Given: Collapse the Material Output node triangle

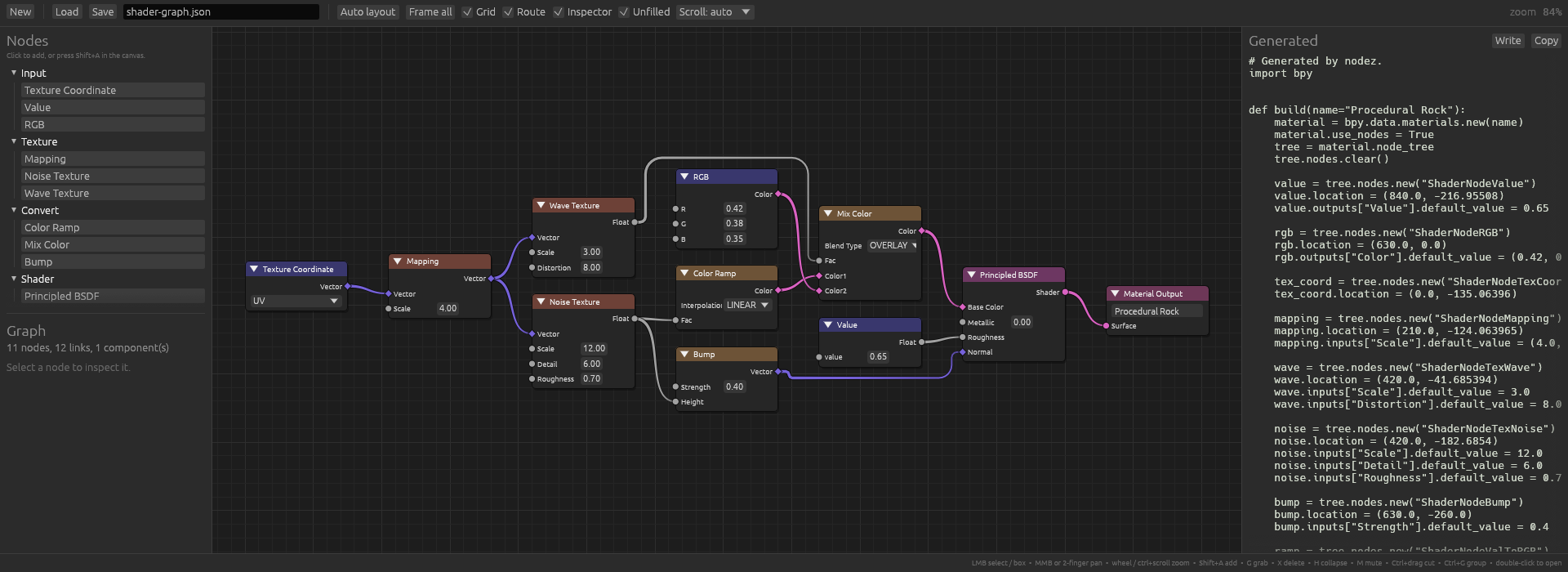Looking at the screenshot, I should coord(1115,293).
